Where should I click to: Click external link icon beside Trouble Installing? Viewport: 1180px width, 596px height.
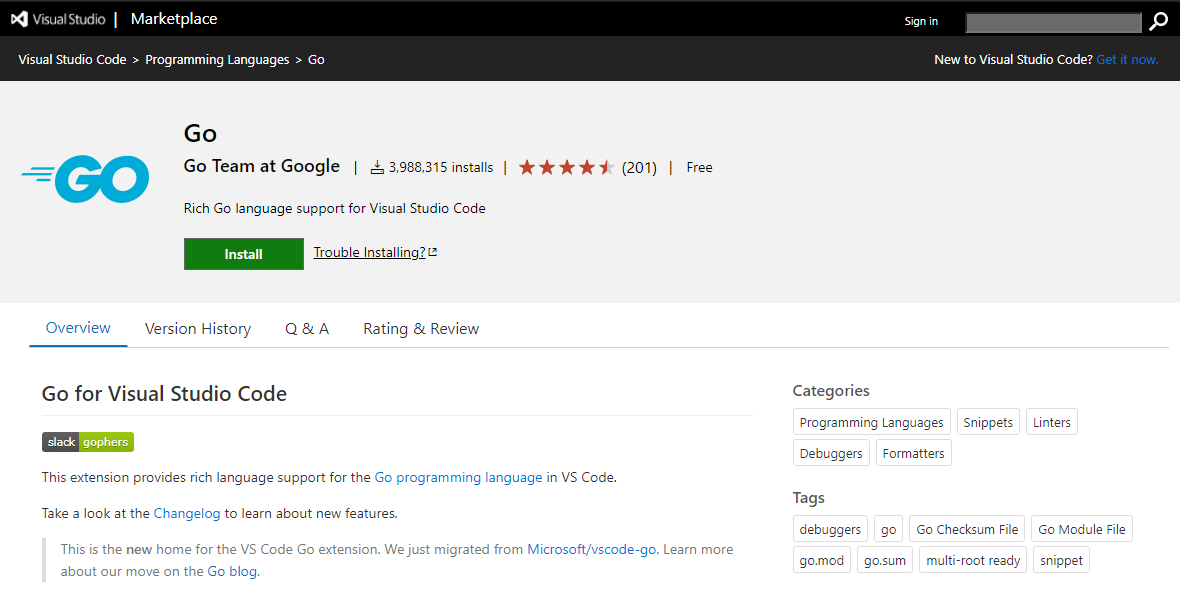click(433, 252)
